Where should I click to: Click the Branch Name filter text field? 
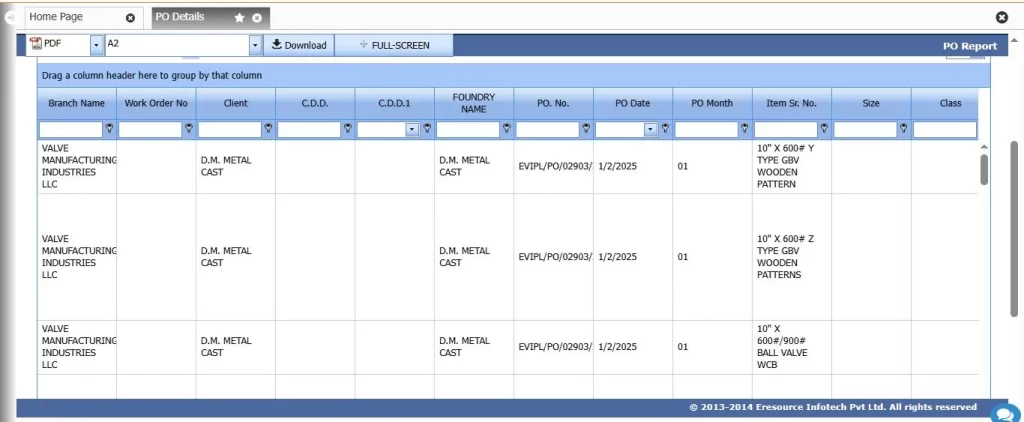pos(70,129)
